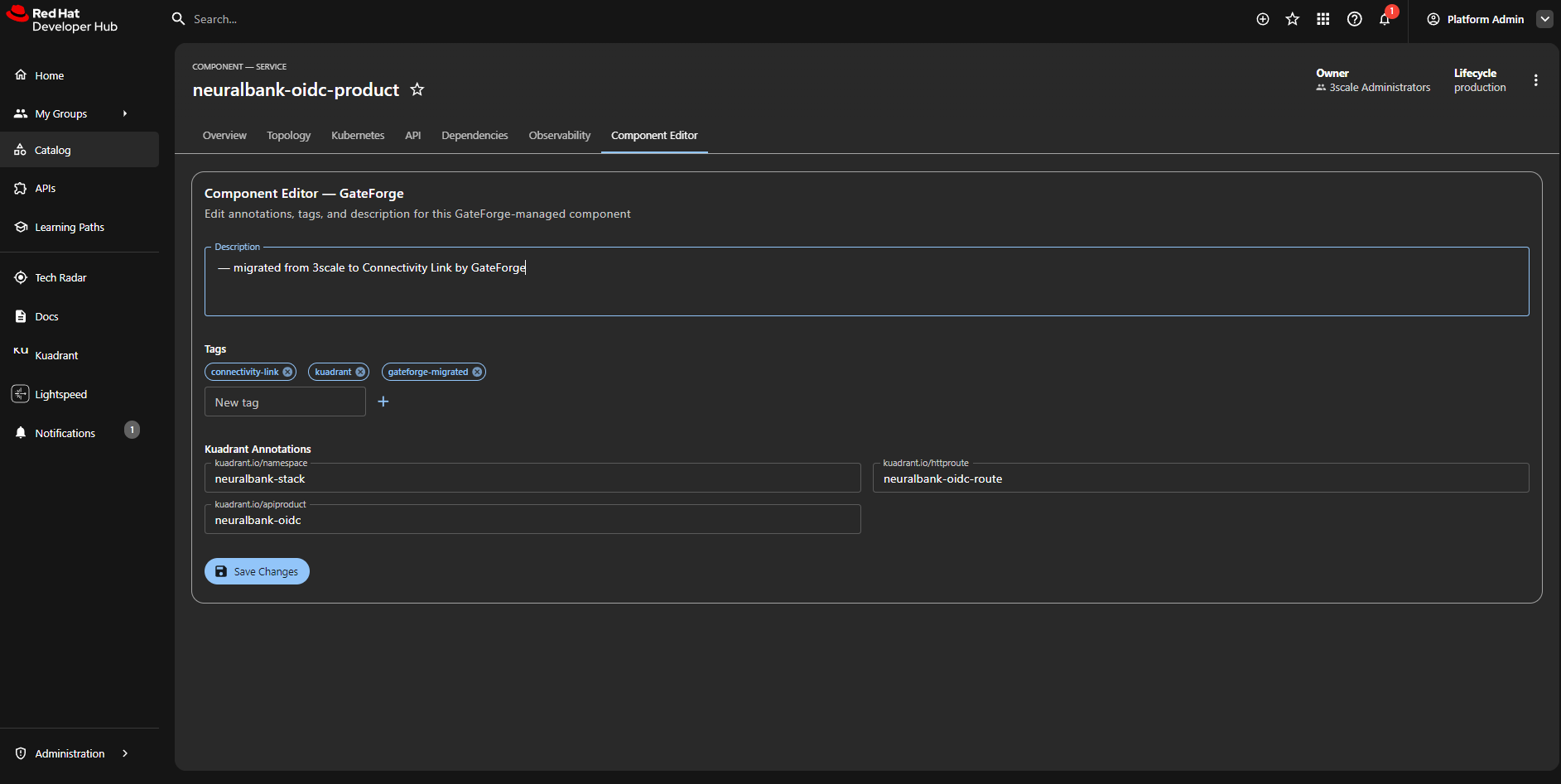Expand the My Groups submenu arrow
This screenshot has width=1561, height=784.
tap(125, 113)
